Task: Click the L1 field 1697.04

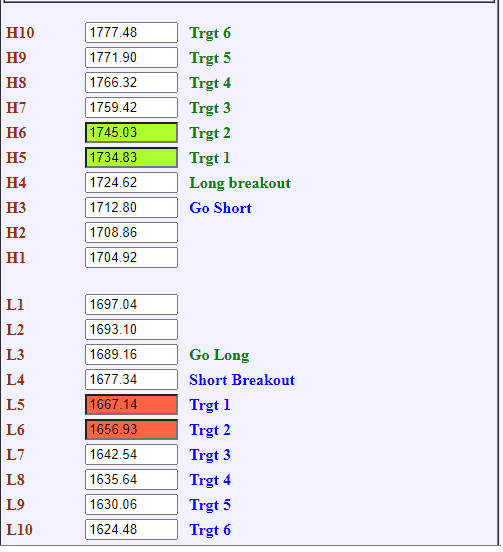Action: click(131, 305)
